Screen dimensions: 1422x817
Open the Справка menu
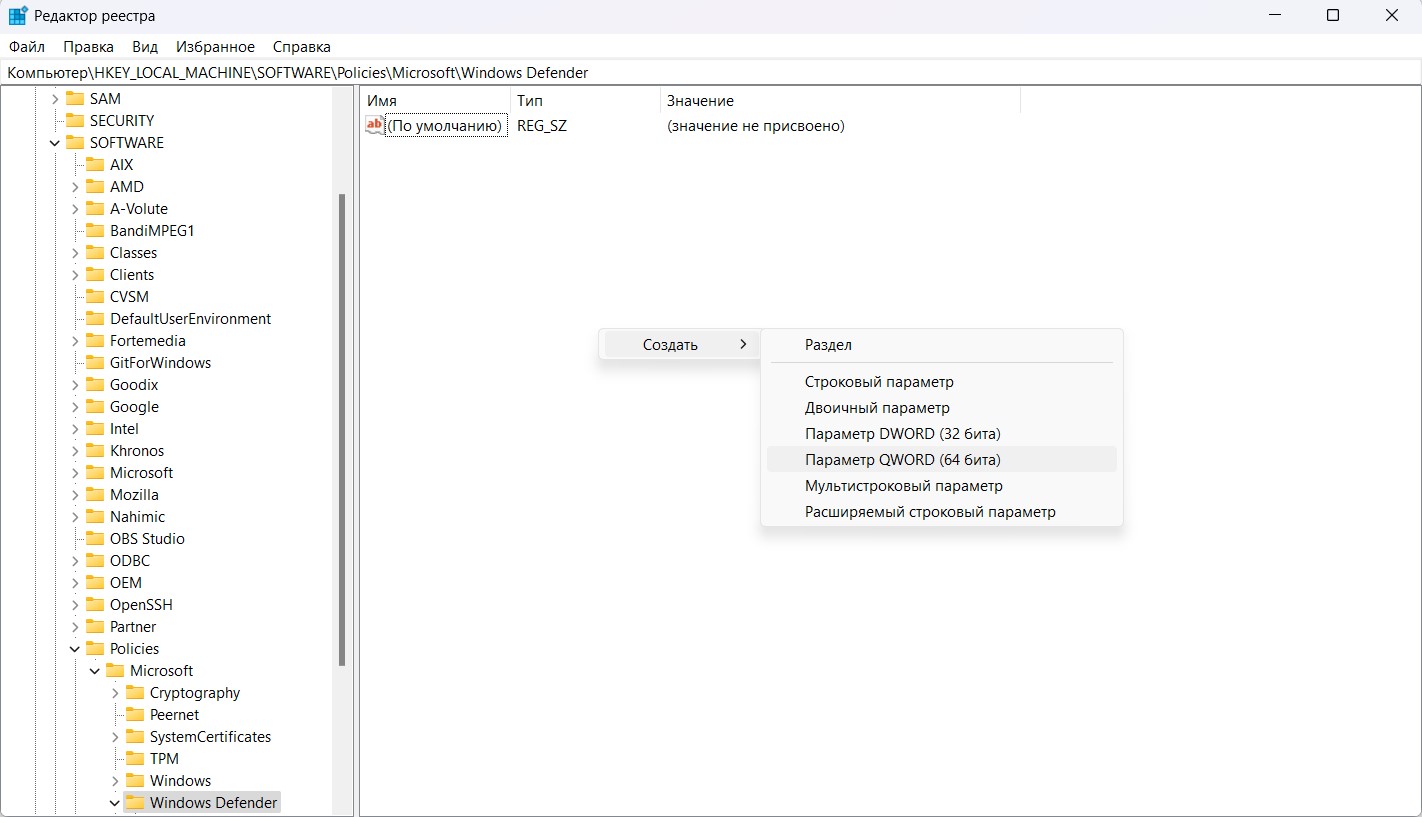(x=301, y=47)
